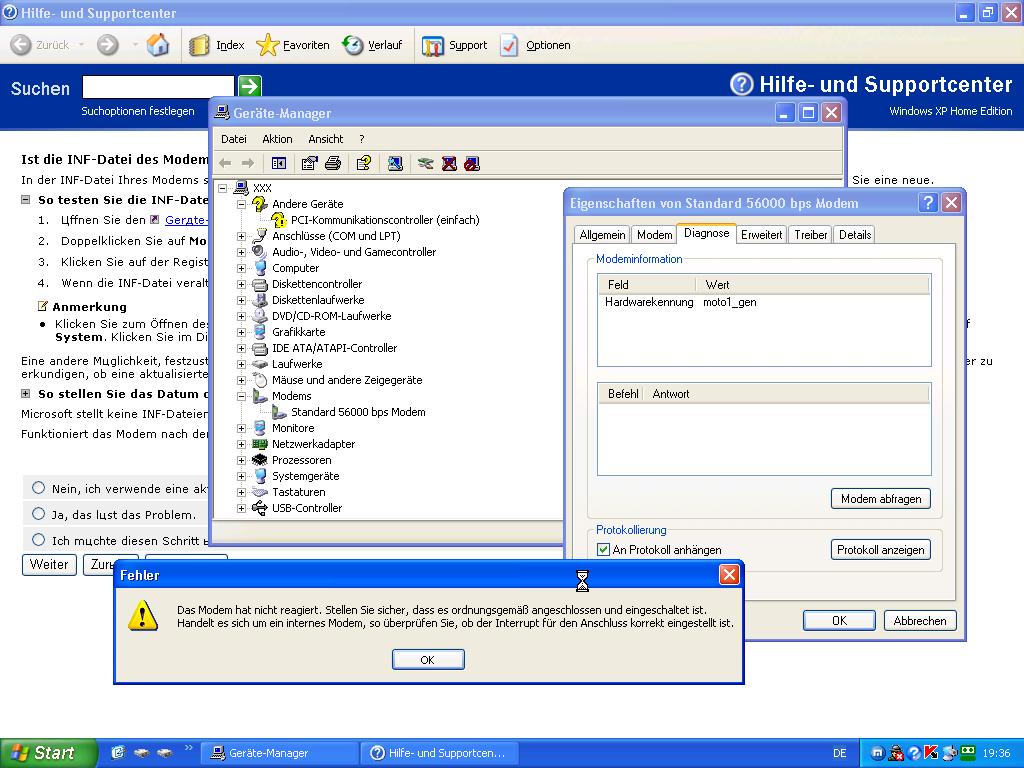Open Verlauf history in Help Center
The image size is (1024, 768).
(x=372, y=45)
